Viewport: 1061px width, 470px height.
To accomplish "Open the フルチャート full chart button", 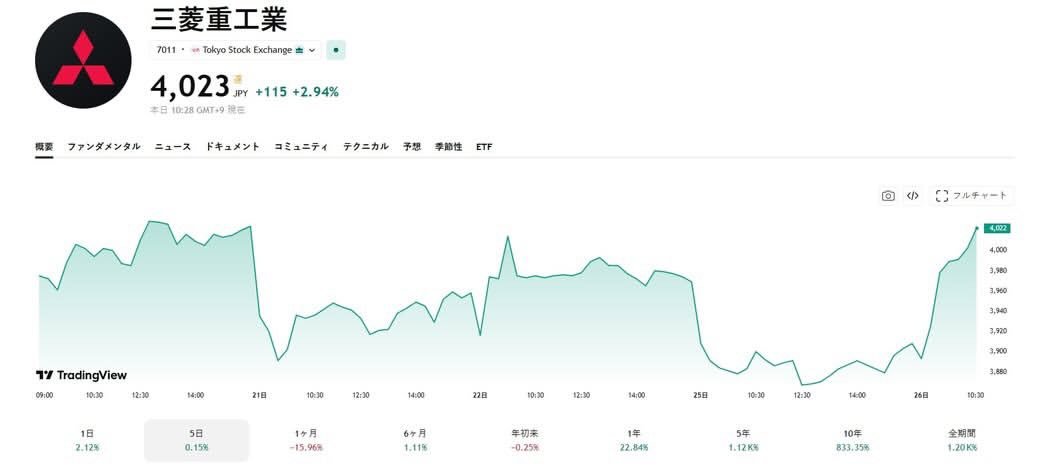I will tap(972, 196).
